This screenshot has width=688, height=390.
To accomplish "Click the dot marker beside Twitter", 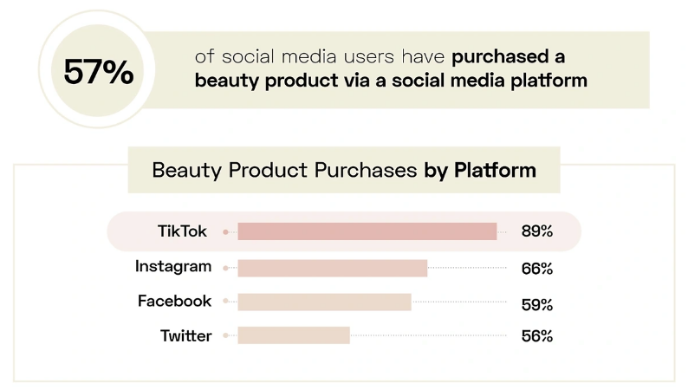I will (226, 336).
